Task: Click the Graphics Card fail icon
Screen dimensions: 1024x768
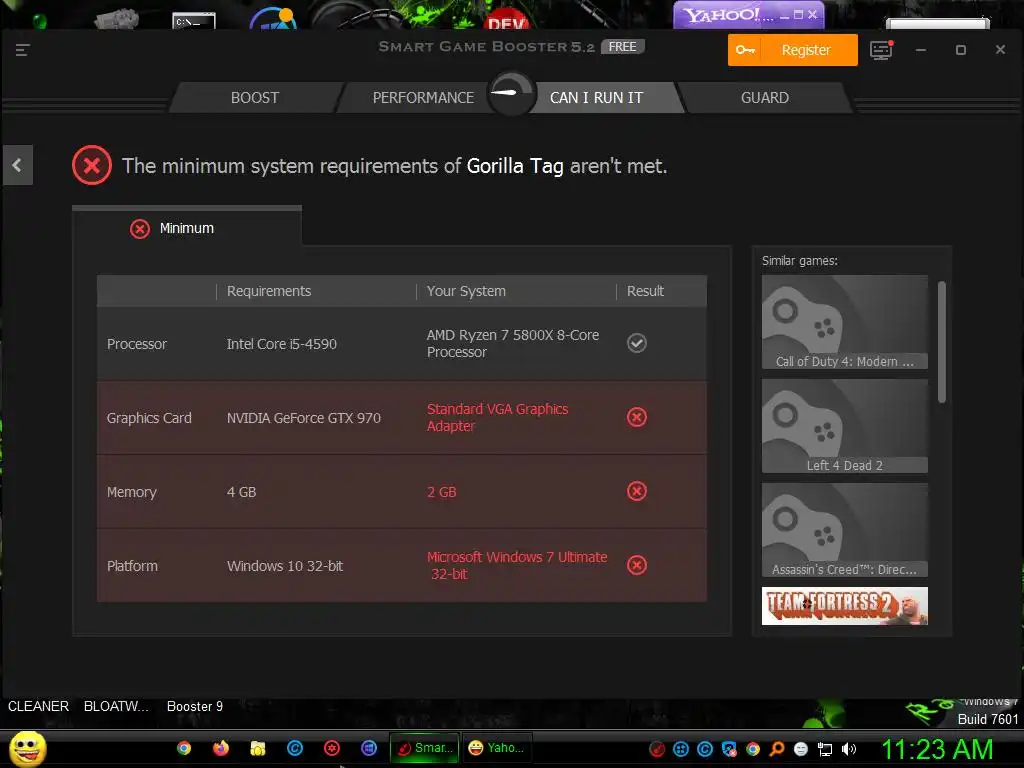Action: tap(637, 417)
